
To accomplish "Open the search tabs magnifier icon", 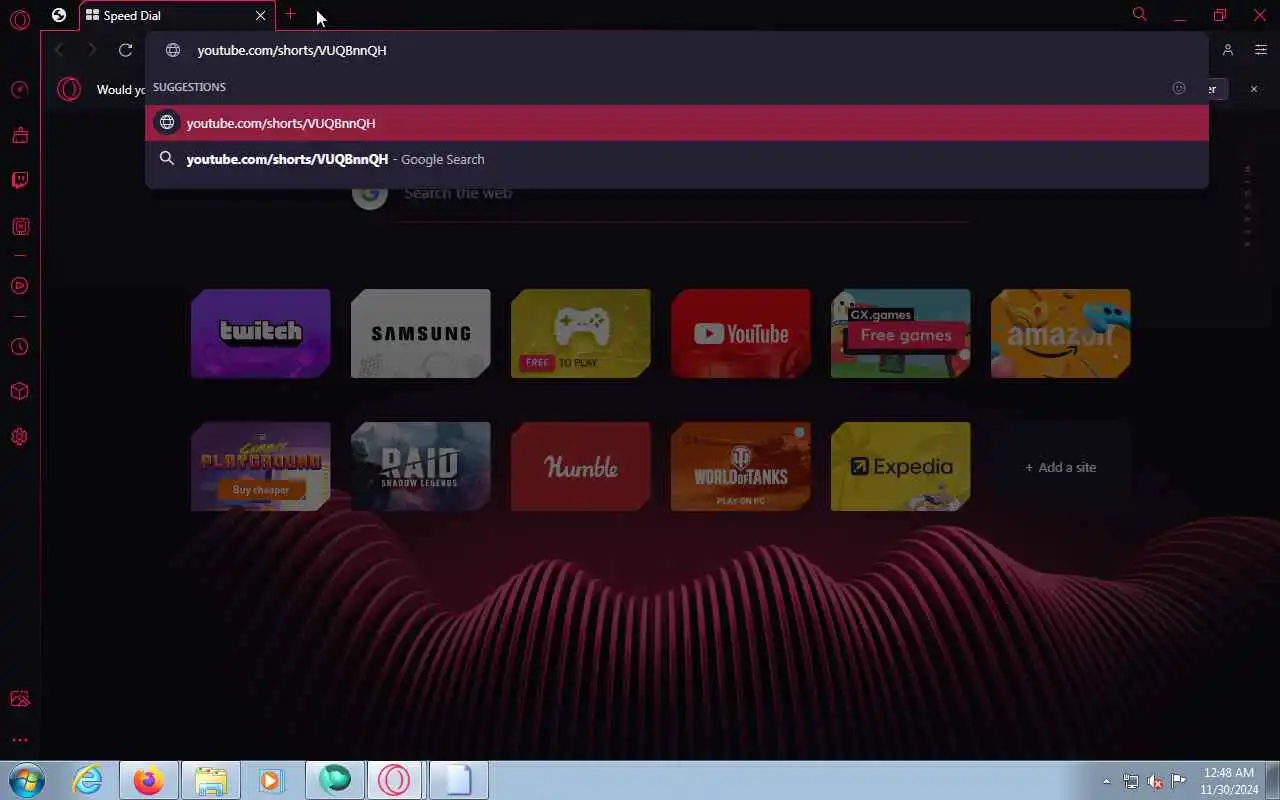I will [1139, 15].
